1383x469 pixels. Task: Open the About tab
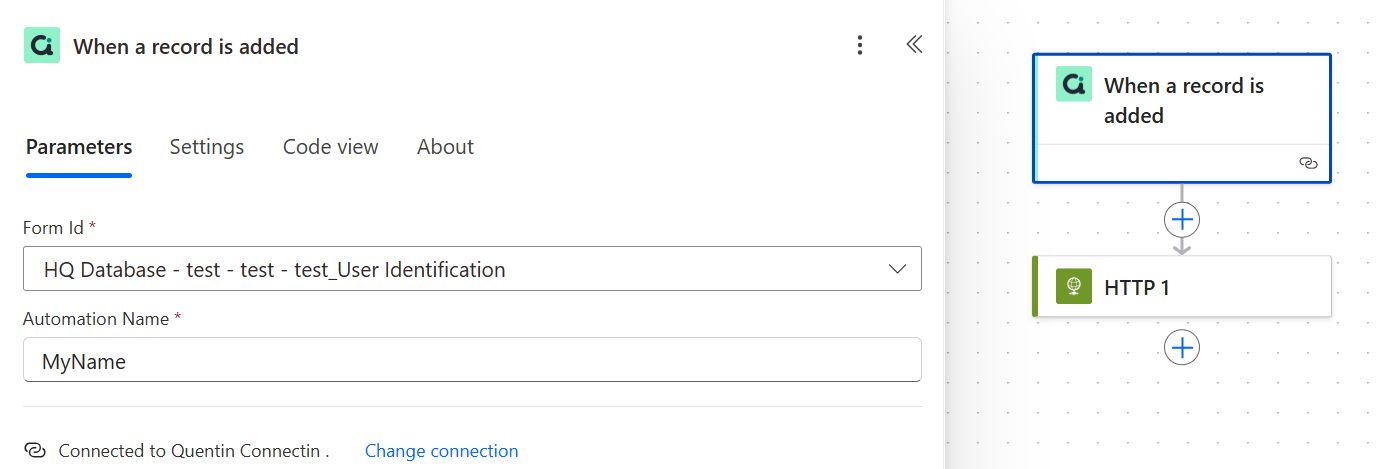pos(445,147)
